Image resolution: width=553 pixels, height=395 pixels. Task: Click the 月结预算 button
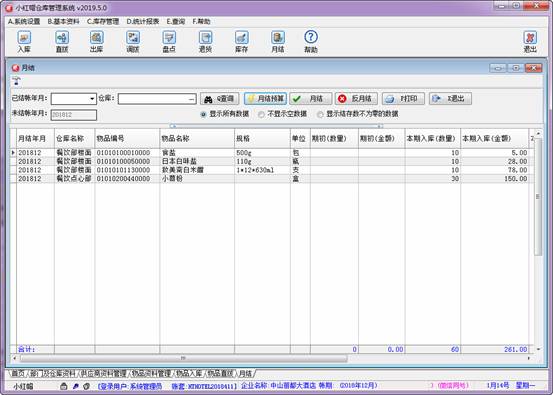pos(265,99)
